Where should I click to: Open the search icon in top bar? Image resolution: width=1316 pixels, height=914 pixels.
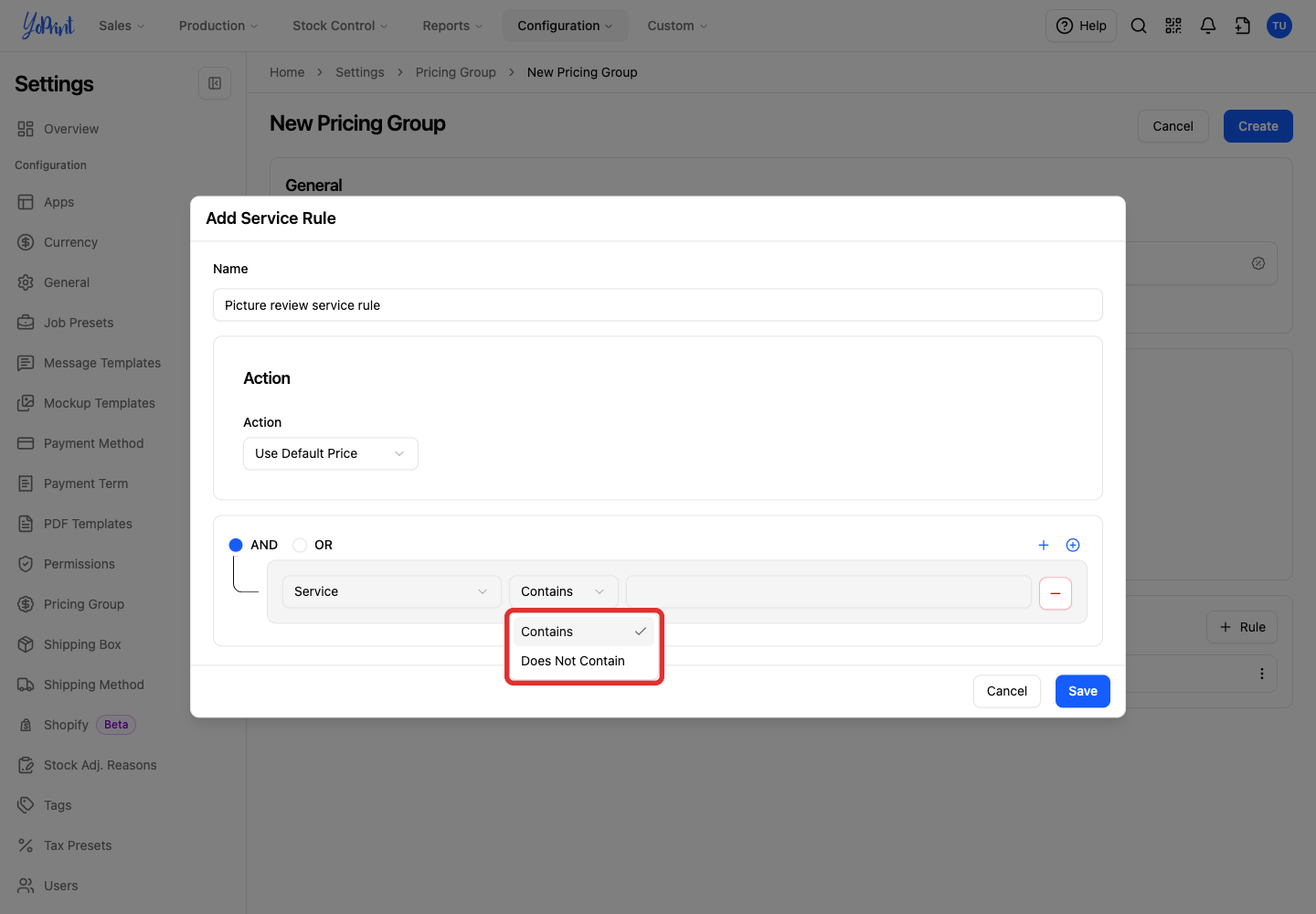pyautogui.click(x=1139, y=26)
